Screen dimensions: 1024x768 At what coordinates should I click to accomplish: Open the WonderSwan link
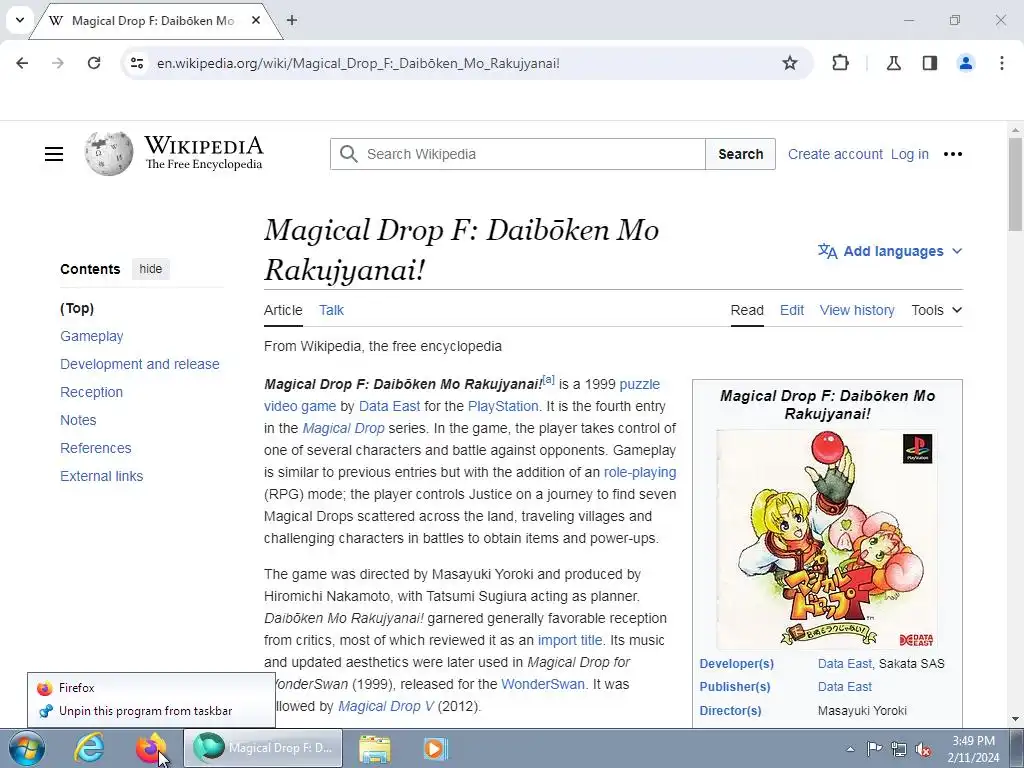[543, 684]
